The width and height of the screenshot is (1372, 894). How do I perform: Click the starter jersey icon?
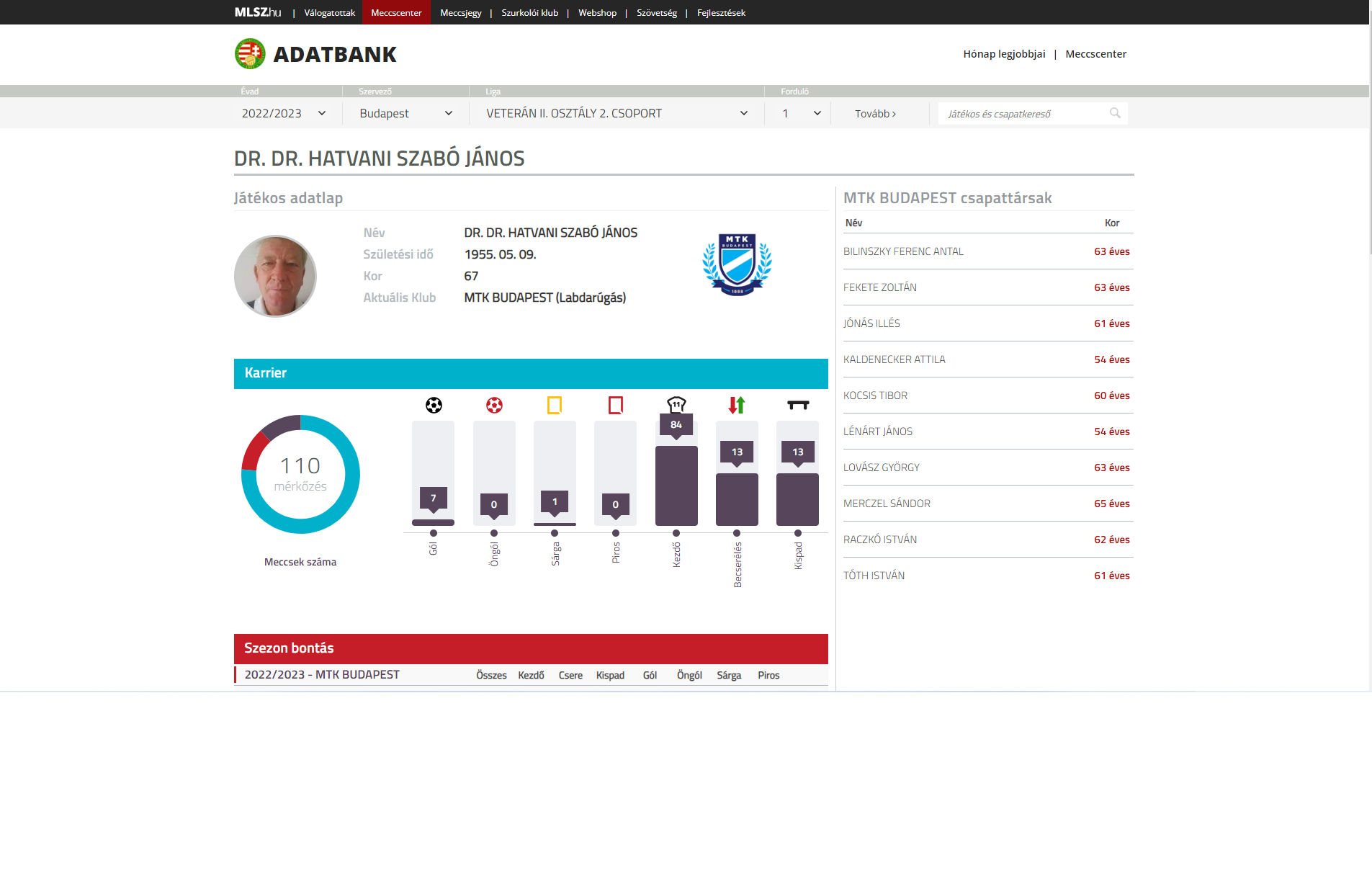[x=676, y=404]
